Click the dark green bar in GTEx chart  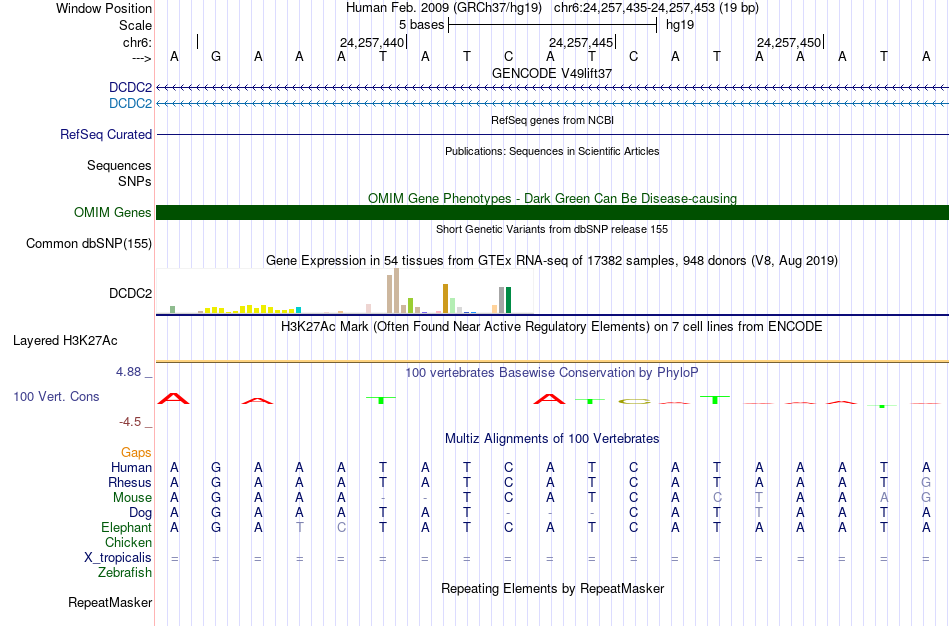(x=509, y=300)
